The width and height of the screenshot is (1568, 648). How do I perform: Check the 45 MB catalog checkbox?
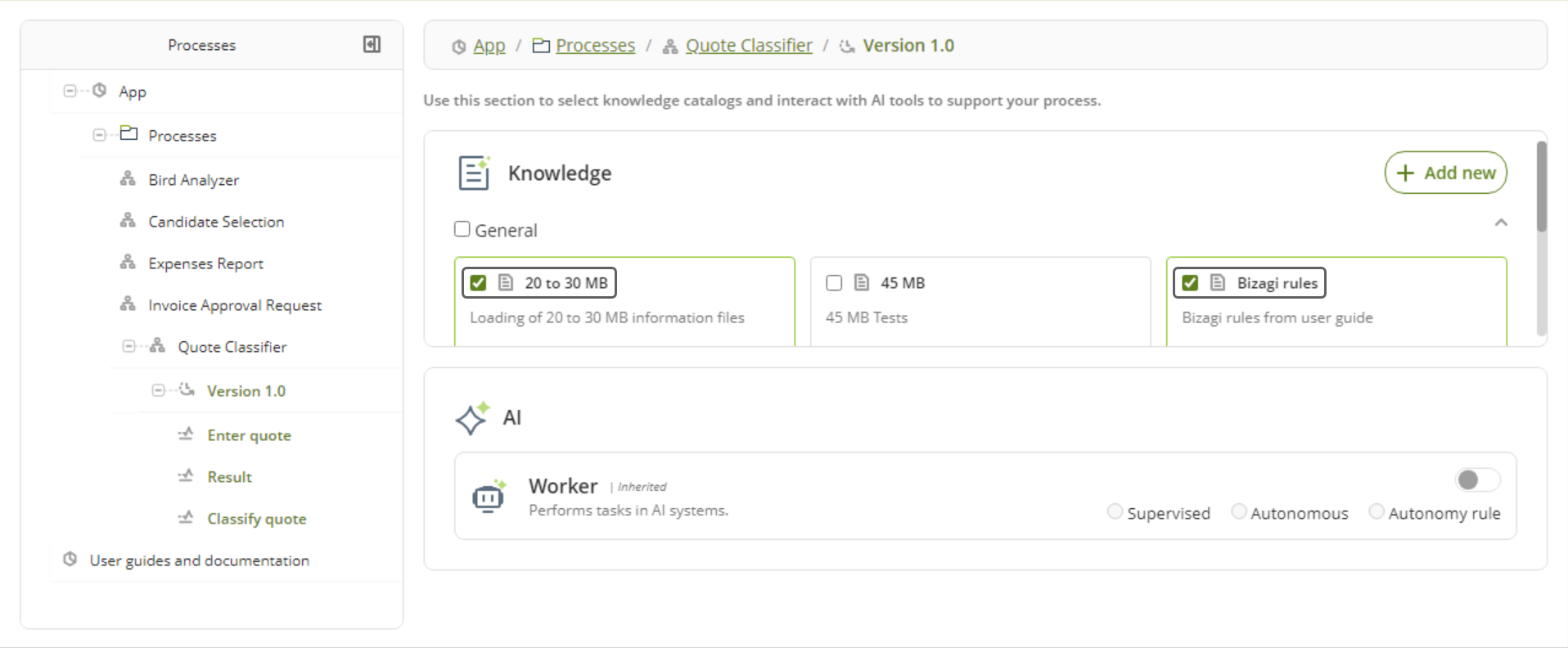[x=834, y=283]
